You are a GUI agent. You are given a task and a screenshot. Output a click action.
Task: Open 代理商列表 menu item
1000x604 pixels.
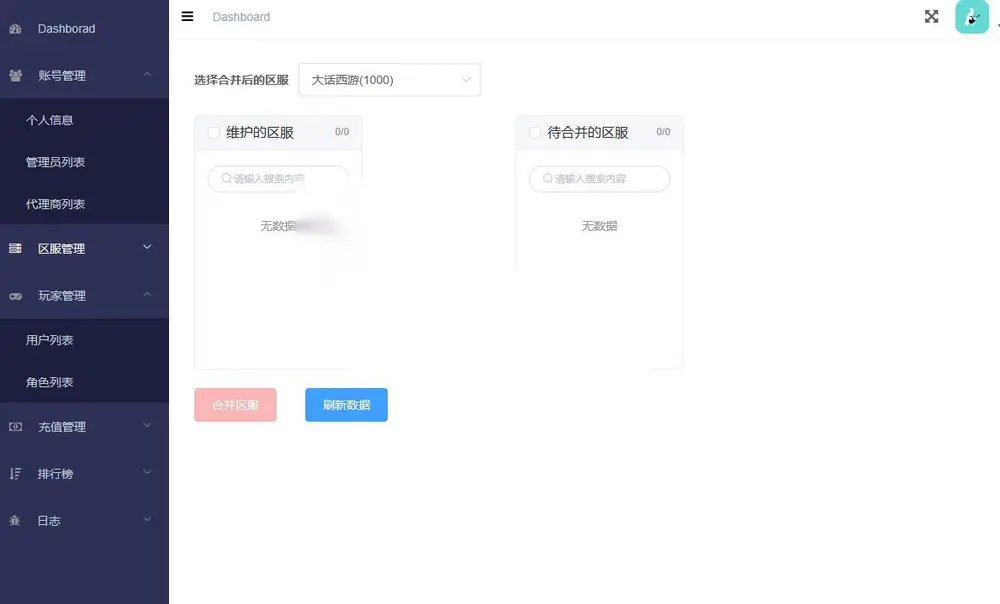tap(55, 204)
